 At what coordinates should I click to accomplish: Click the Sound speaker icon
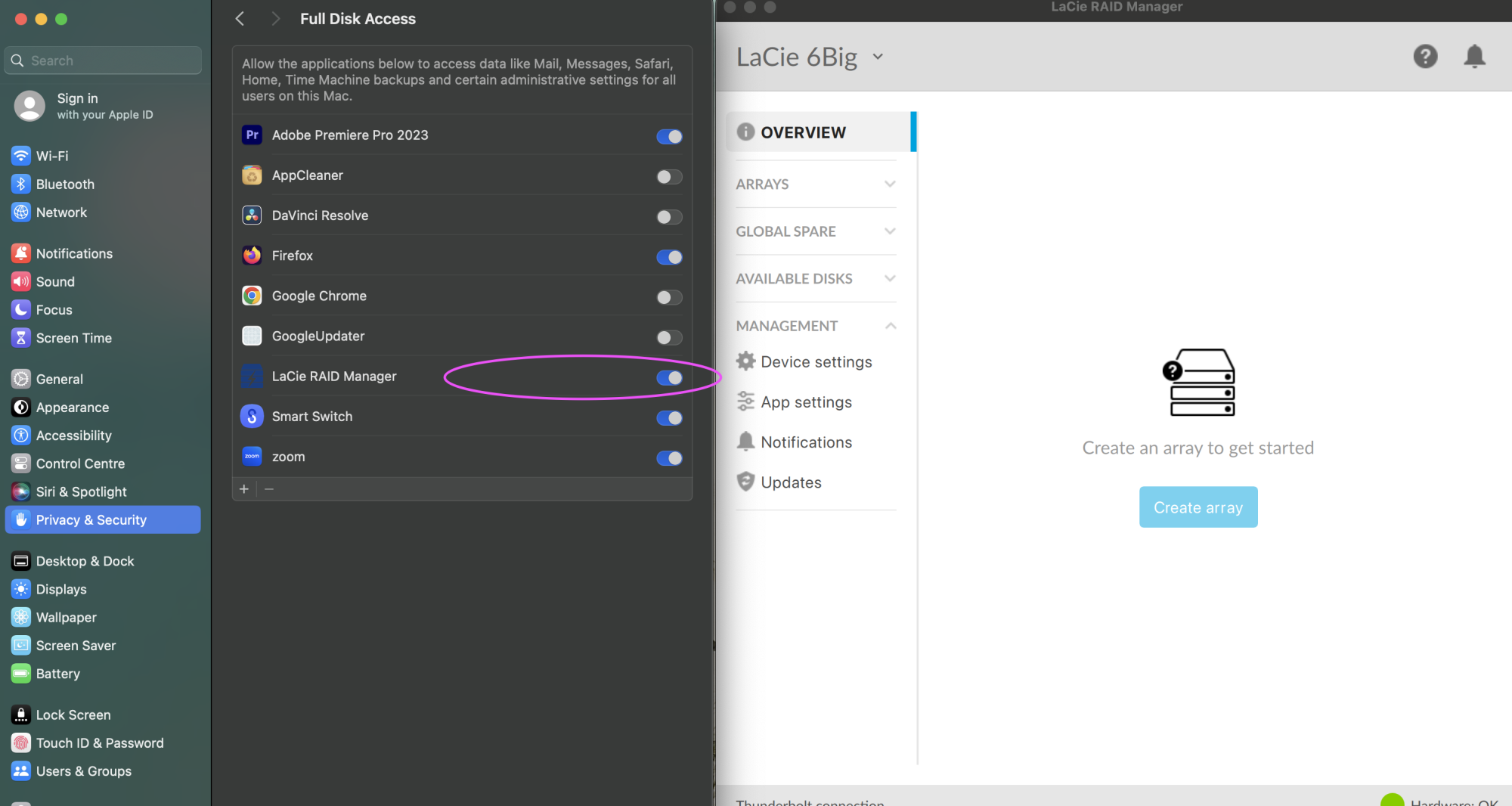tap(21, 281)
